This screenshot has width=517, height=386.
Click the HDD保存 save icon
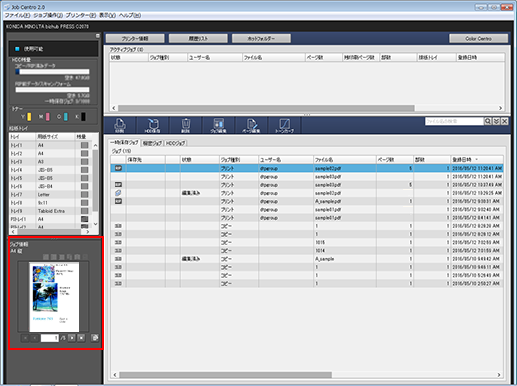tap(152, 125)
